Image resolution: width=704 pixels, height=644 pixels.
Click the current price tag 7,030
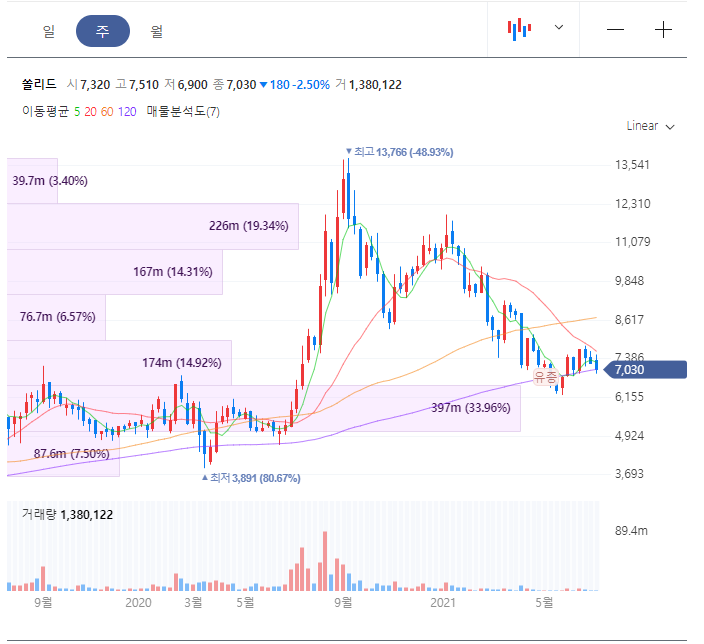click(645, 370)
